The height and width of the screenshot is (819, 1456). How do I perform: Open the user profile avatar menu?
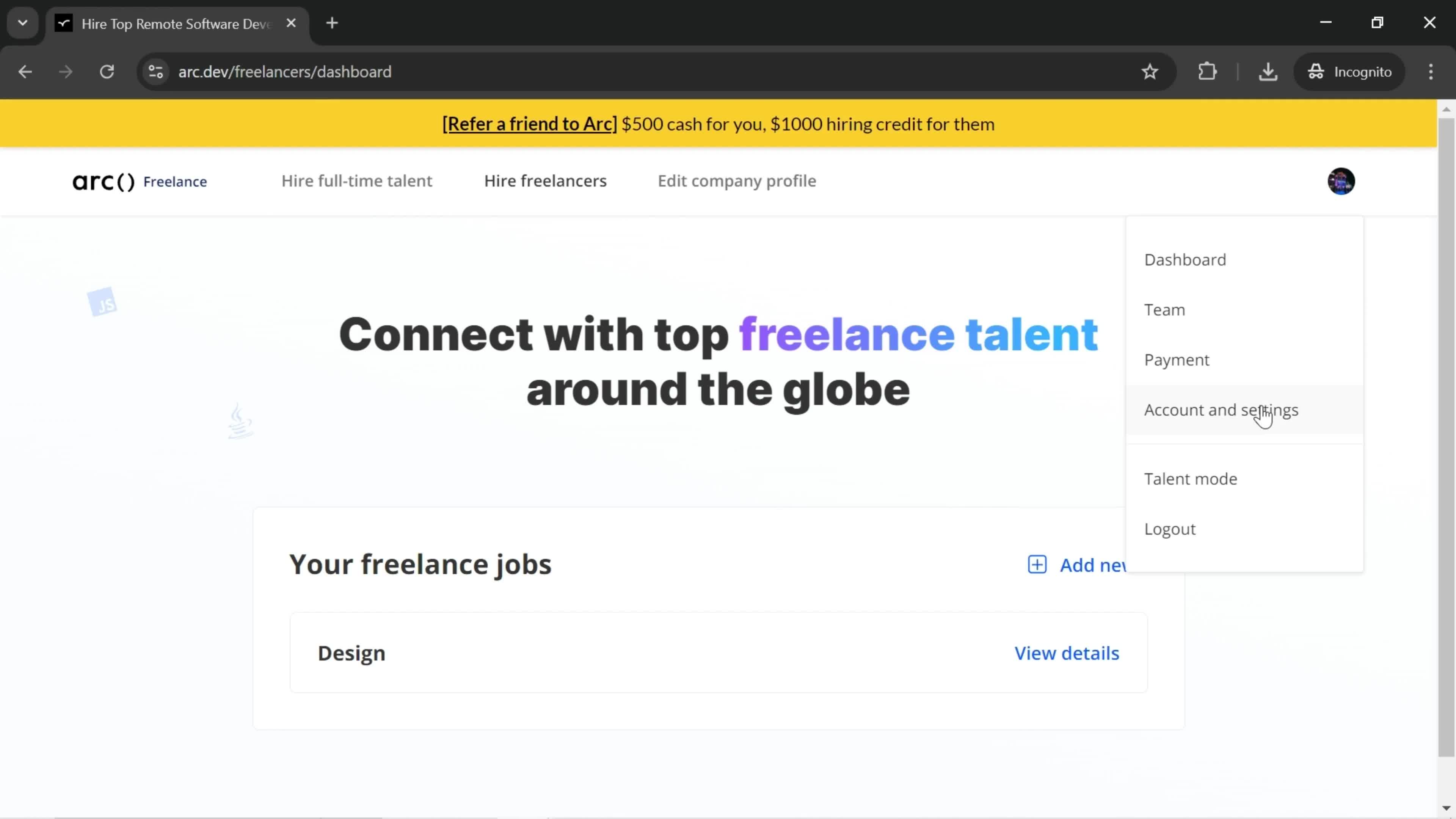pos(1342,181)
